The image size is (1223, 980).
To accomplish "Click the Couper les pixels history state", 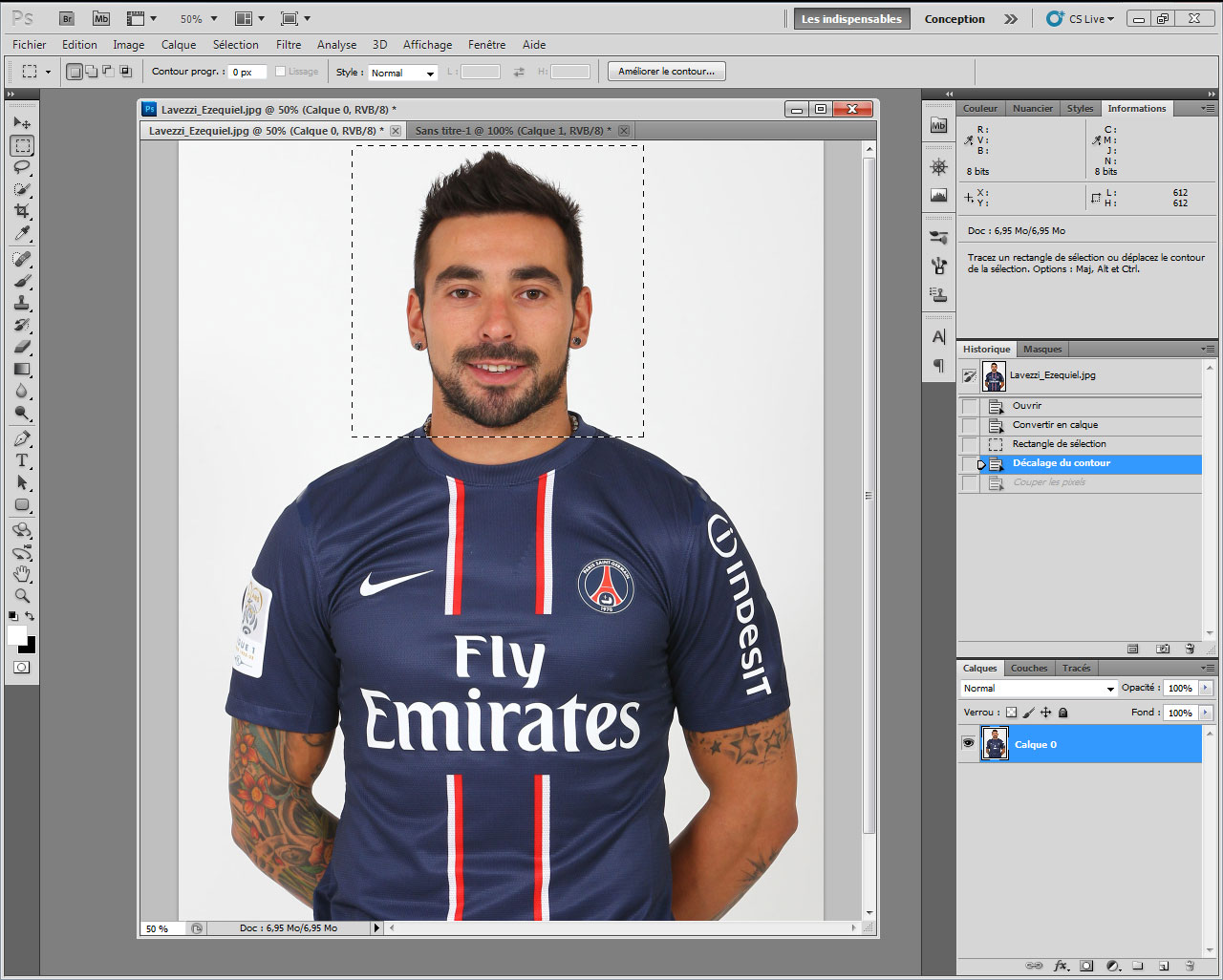I will [1049, 482].
